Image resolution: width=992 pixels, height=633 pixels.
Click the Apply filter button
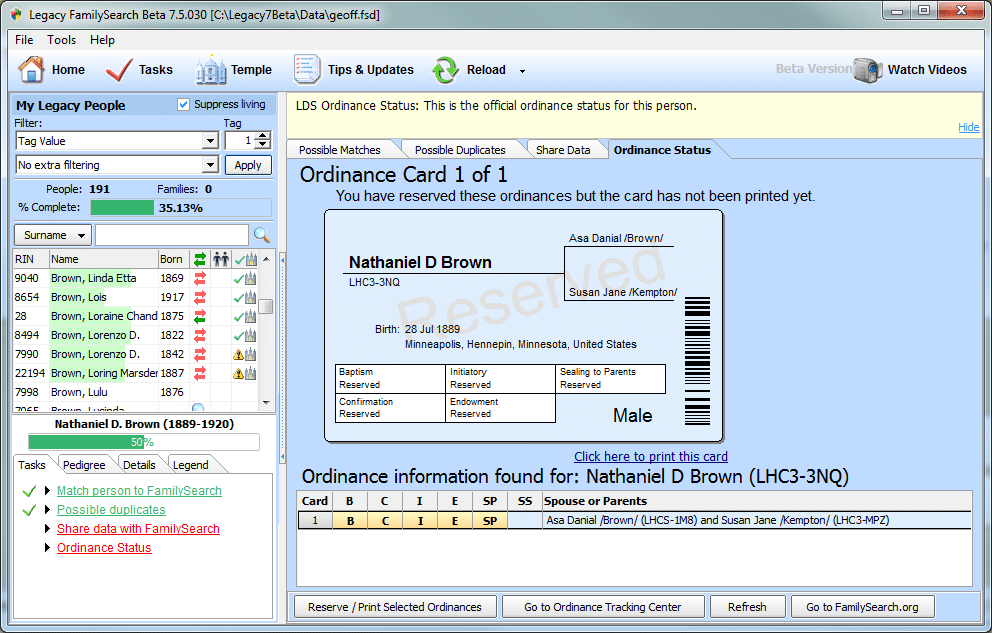point(248,165)
